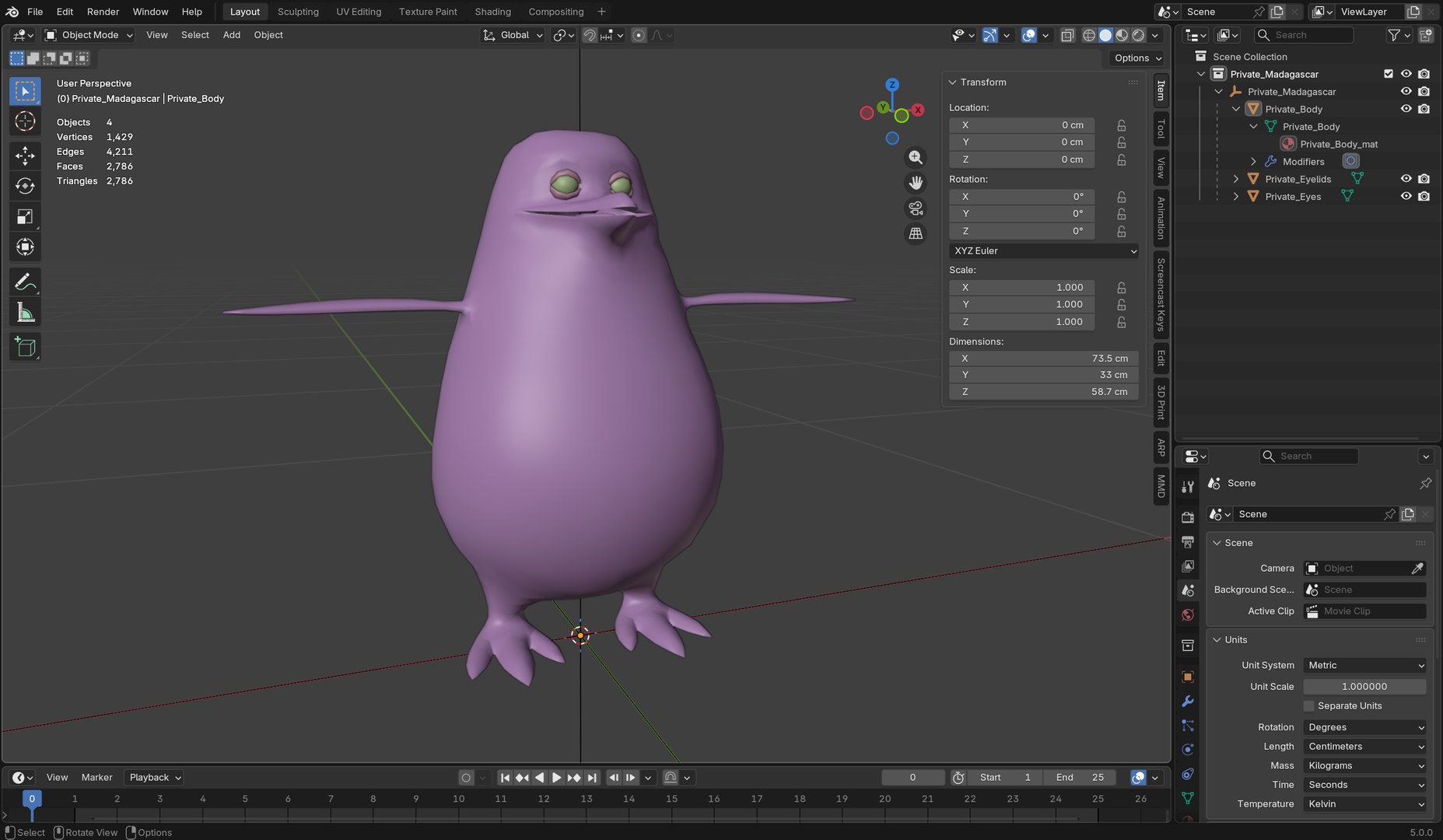Screen dimensions: 1443x840
Task: Select the Measure tool
Action: click(x=25, y=313)
